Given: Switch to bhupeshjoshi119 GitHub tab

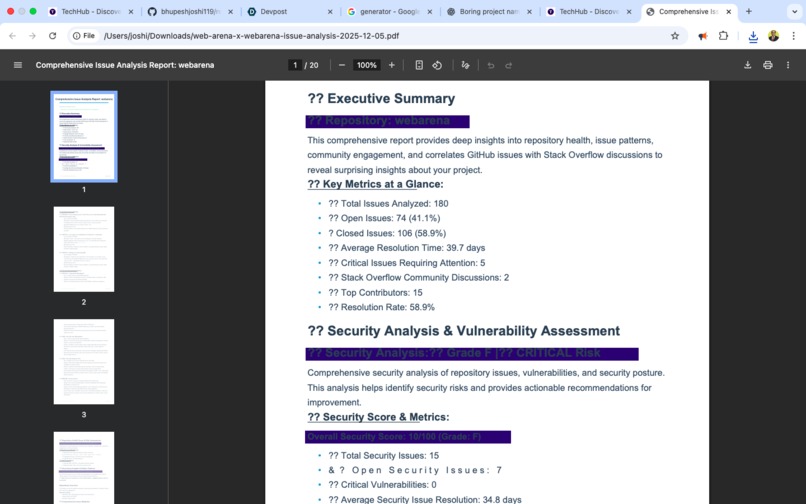Looking at the screenshot, I should point(188,11).
